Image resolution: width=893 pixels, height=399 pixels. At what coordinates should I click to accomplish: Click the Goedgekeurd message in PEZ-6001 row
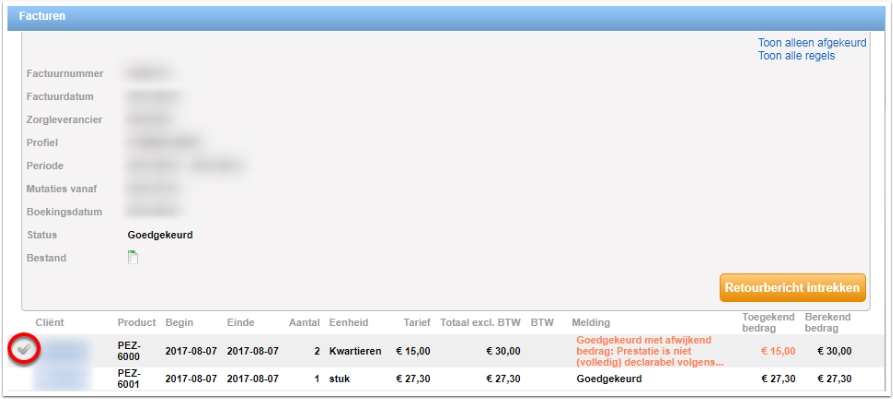click(609, 379)
